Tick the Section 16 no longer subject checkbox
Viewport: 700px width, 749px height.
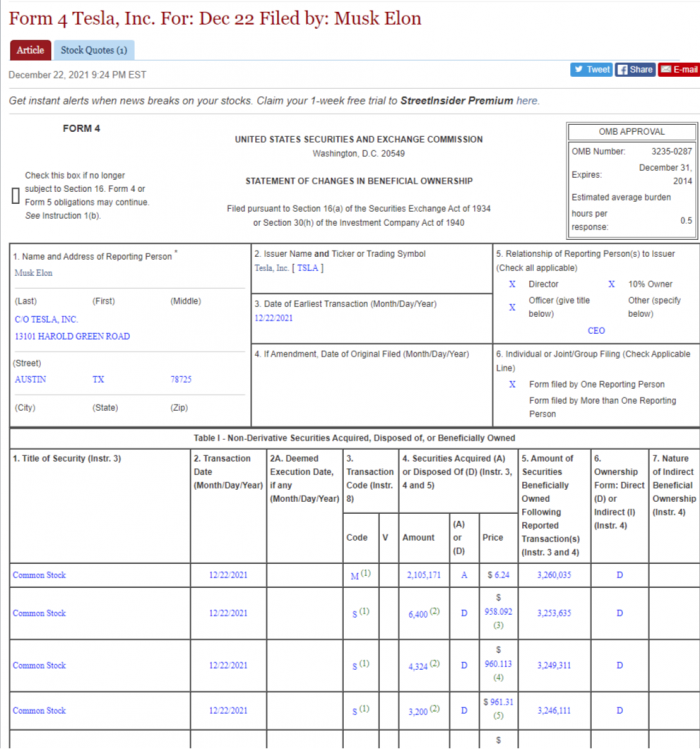click(15, 195)
